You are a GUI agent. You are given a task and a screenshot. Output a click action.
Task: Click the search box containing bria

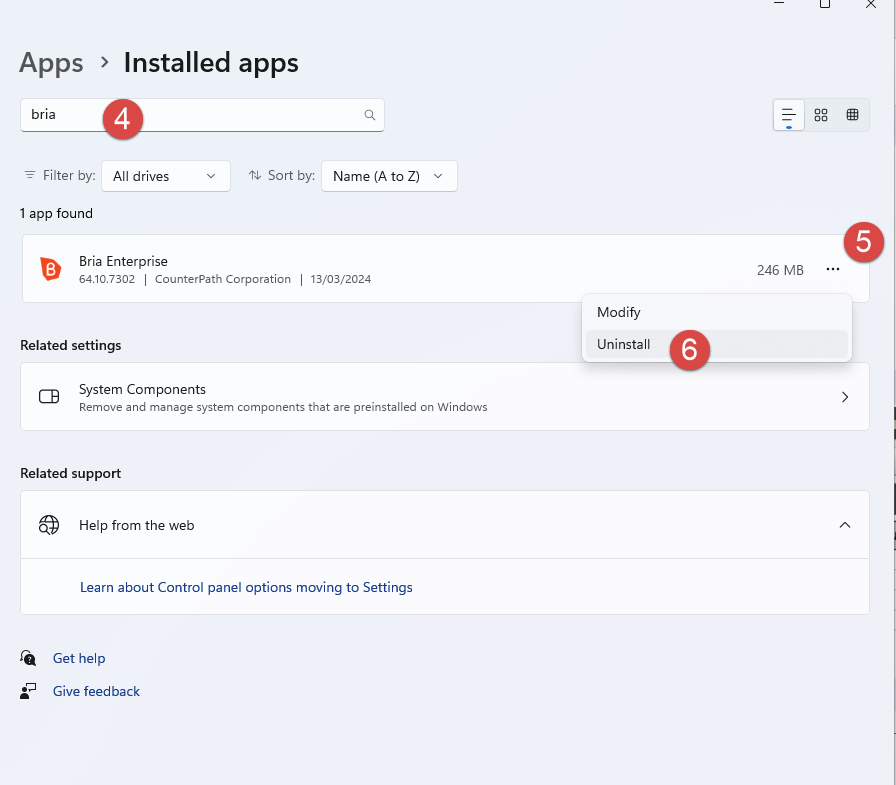tap(202, 115)
